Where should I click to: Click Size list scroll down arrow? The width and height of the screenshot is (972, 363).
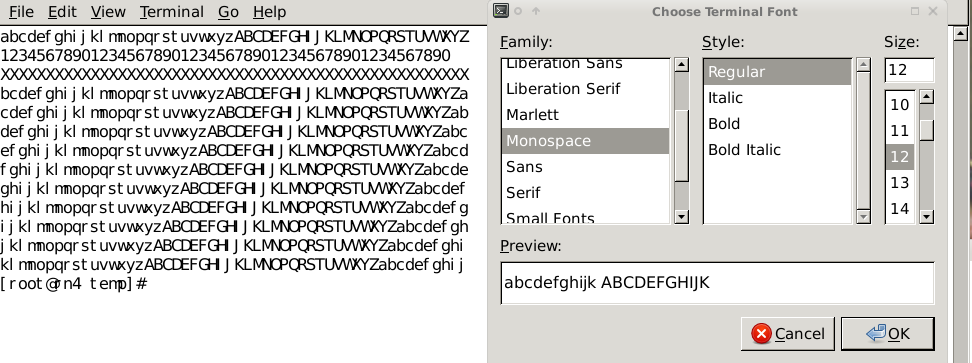point(927,216)
